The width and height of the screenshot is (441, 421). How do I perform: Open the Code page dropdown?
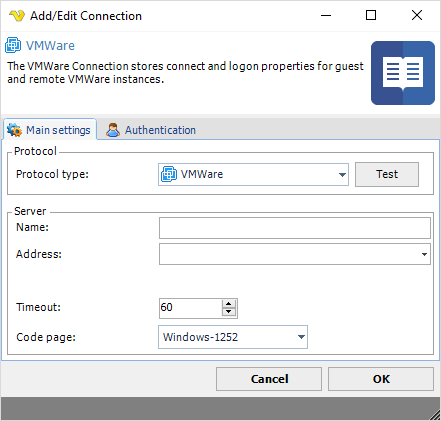(x=233, y=337)
